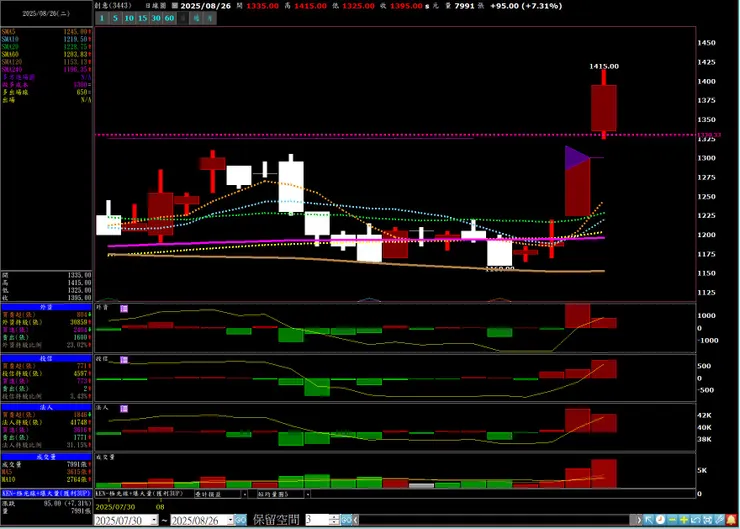Click the tallest volume bar in volume panel
The height and width of the screenshot is (529, 740).
click(x=604, y=473)
